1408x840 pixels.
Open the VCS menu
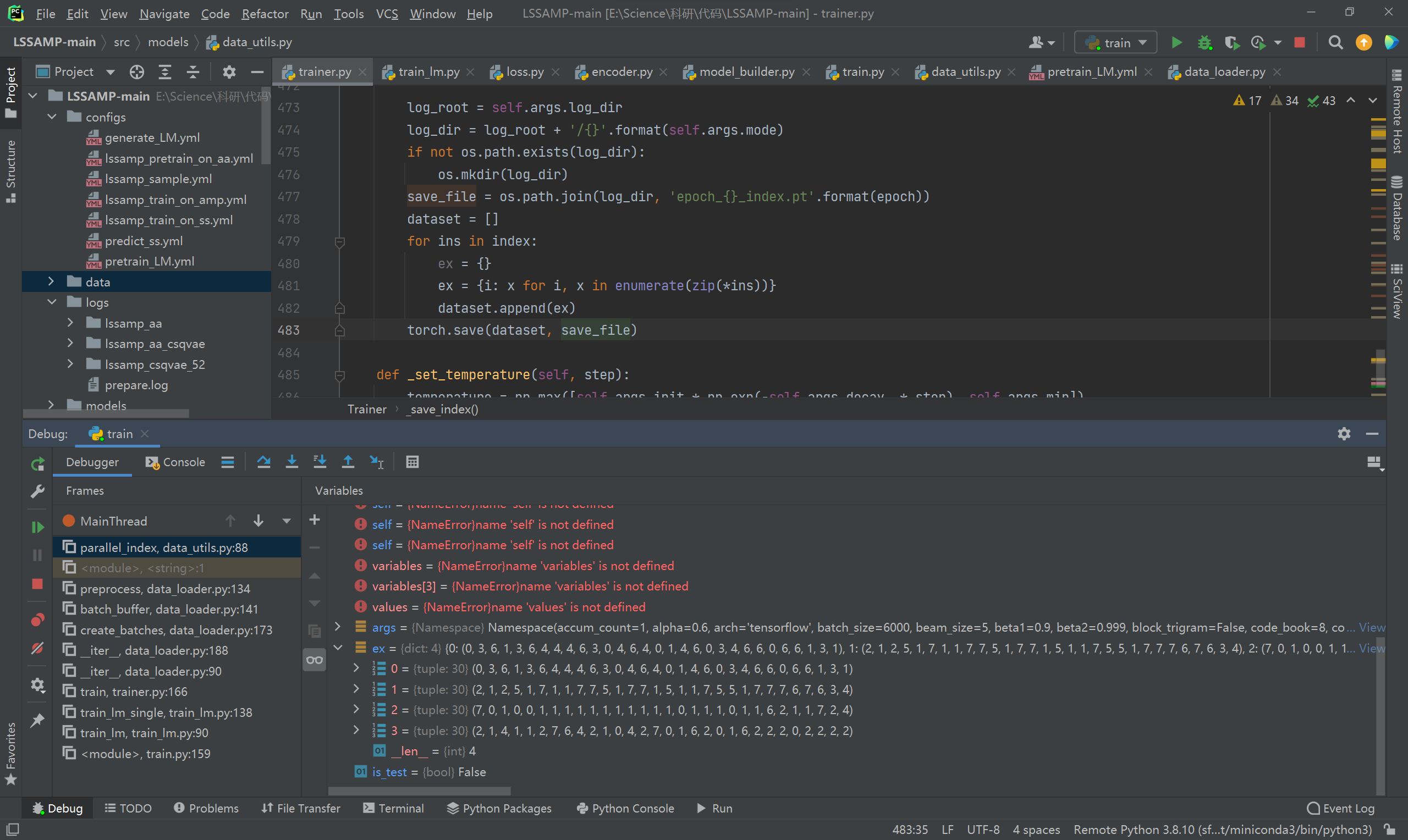point(387,14)
